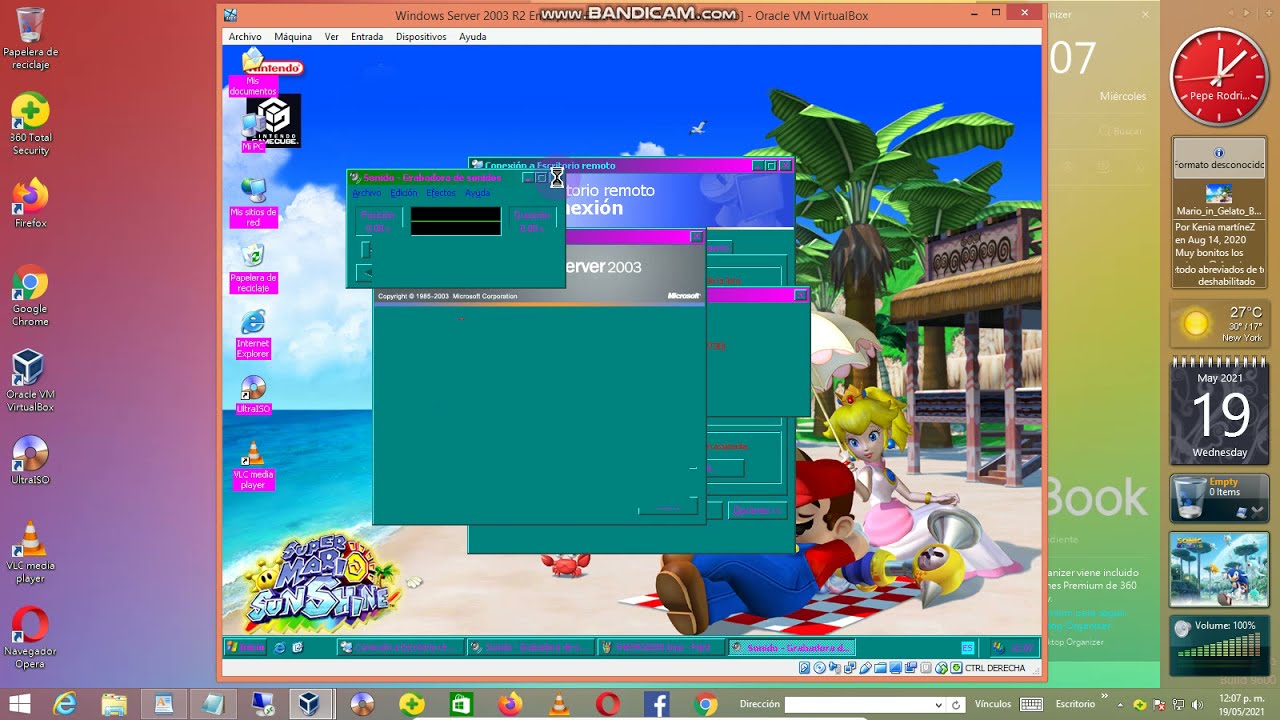Open Vínculos toolbar on host taskbar
Viewport: 1280px width, 720px height.
[x=993, y=704]
